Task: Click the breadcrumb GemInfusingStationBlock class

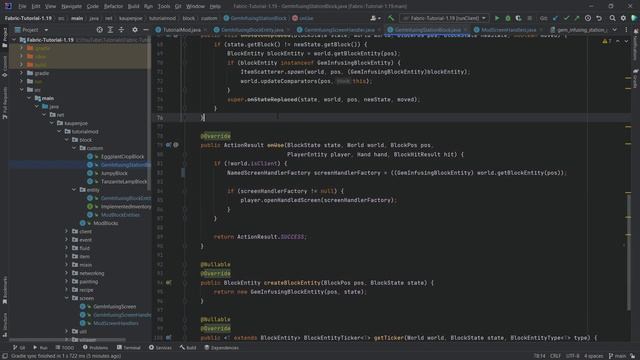Action: point(255,18)
